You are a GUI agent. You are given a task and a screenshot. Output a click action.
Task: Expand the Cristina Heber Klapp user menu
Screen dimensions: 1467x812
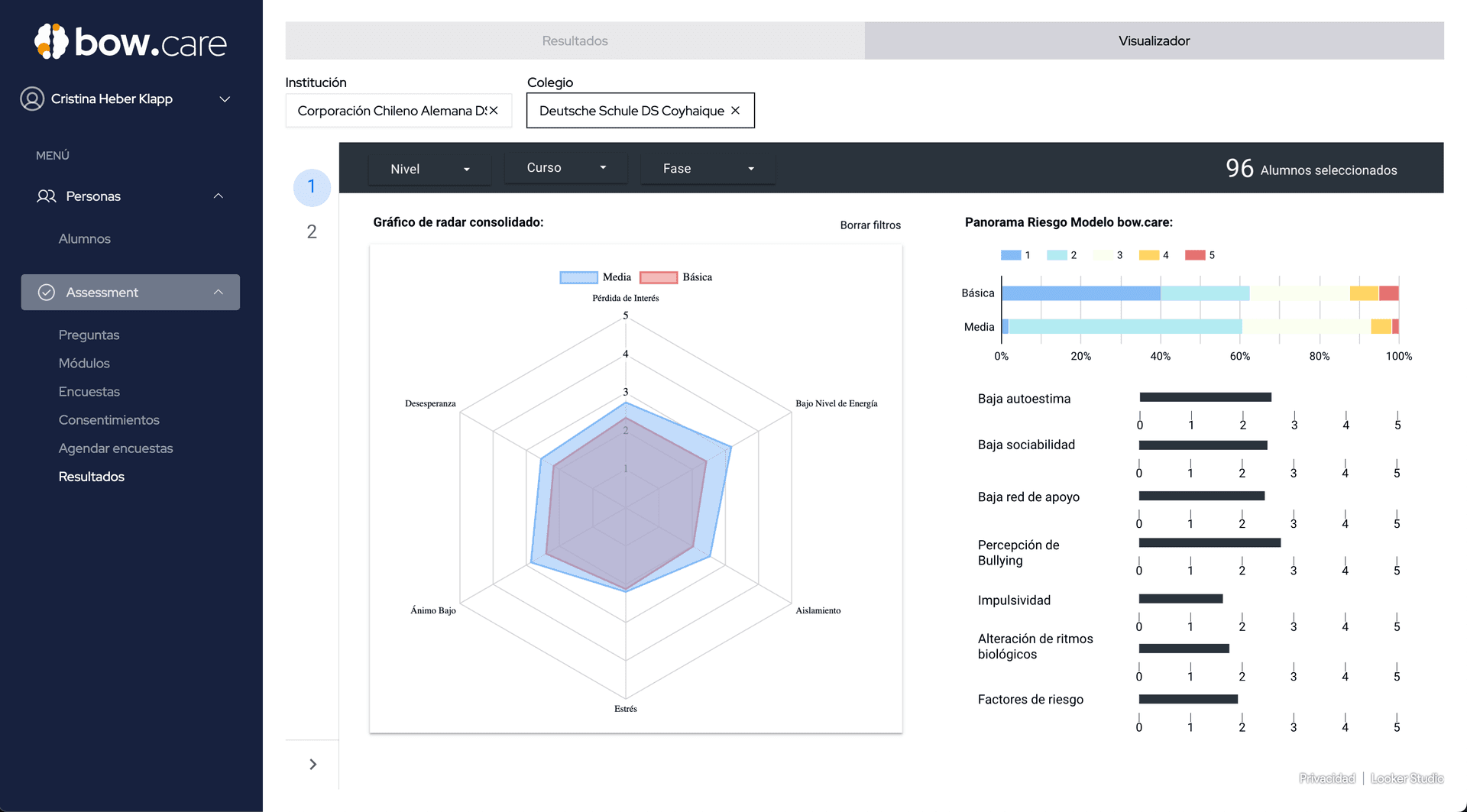225,99
